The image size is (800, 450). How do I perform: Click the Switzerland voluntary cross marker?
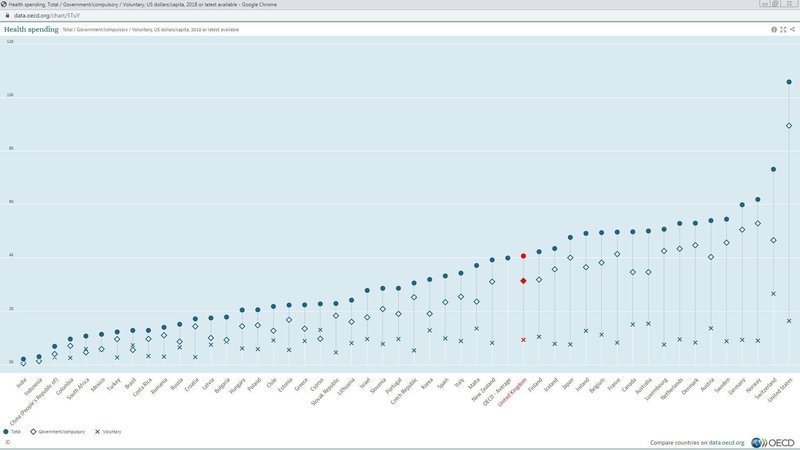point(773,293)
